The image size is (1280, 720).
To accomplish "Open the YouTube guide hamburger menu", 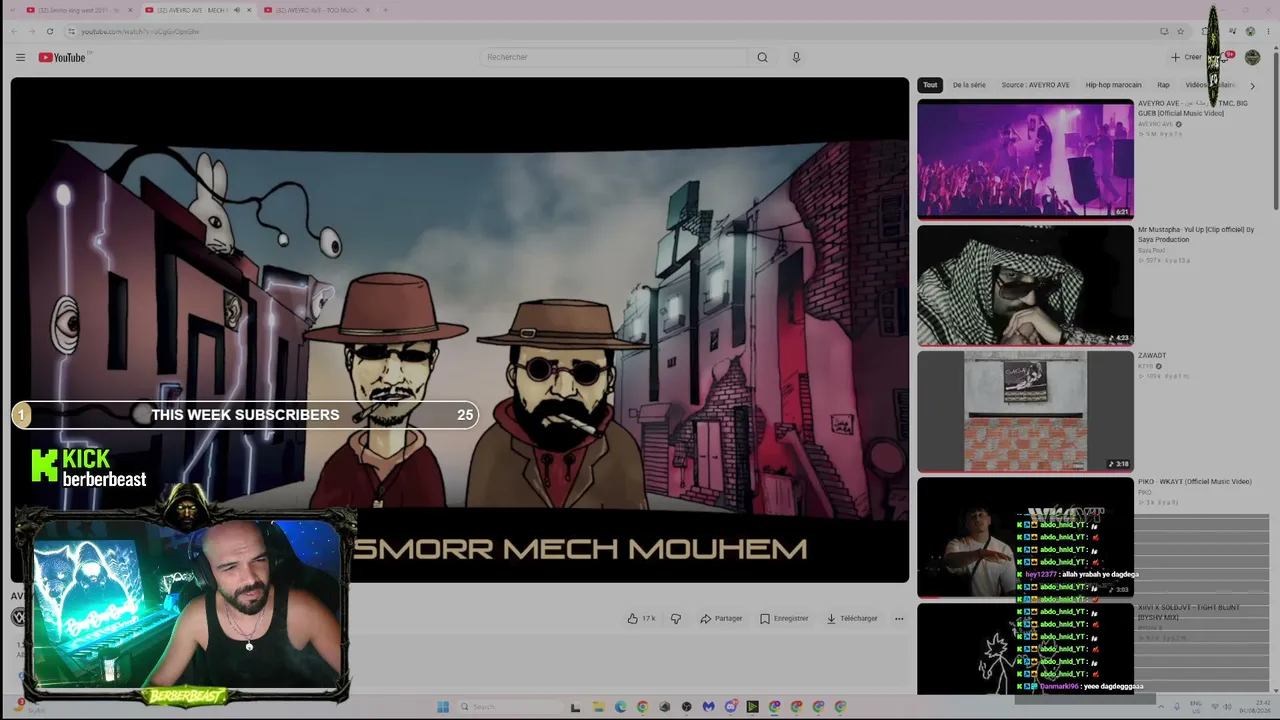I will (x=20, y=57).
